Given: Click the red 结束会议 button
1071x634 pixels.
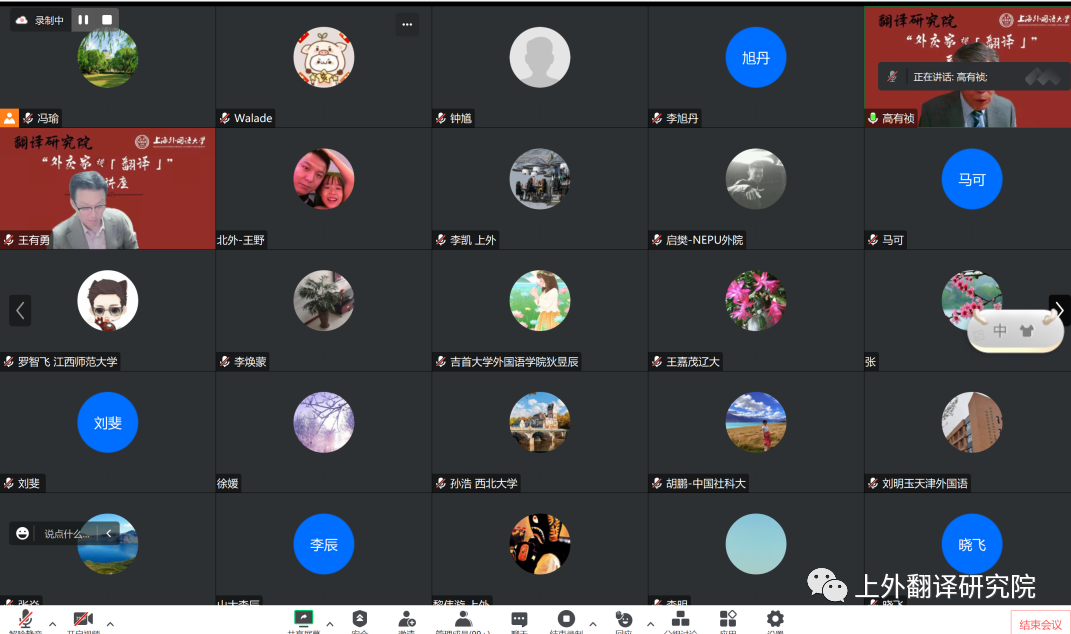Looking at the screenshot, I should pyautogui.click(x=1040, y=623).
